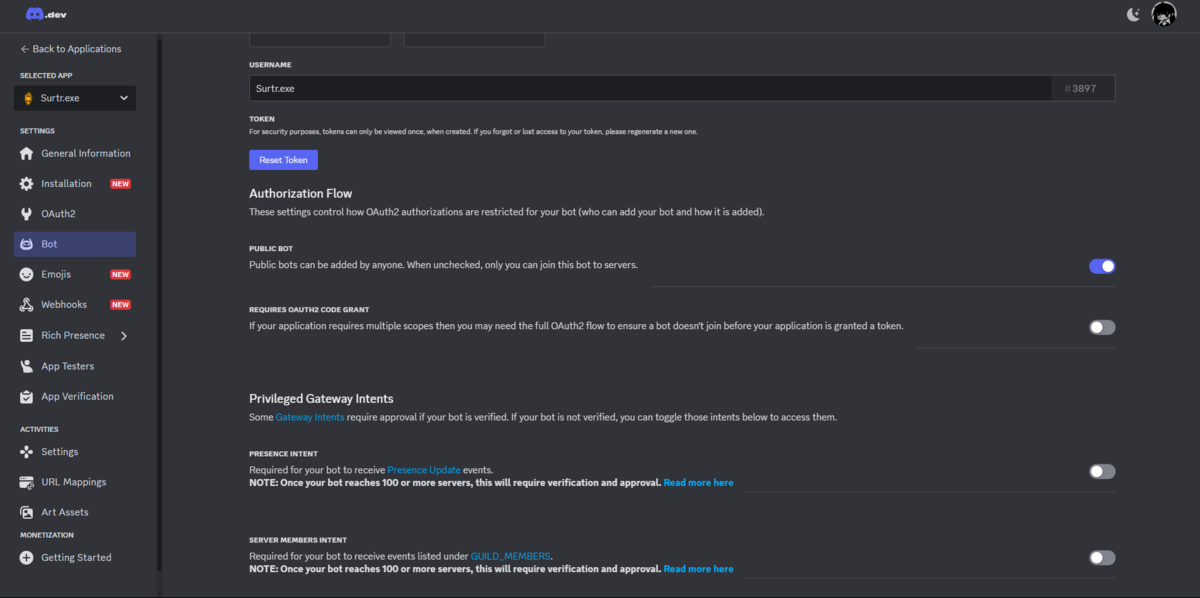This screenshot has height=598, width=1200.
Task: Click the Surtr.exe username input field
Action: pyautogui.click(x=650, y=88)
